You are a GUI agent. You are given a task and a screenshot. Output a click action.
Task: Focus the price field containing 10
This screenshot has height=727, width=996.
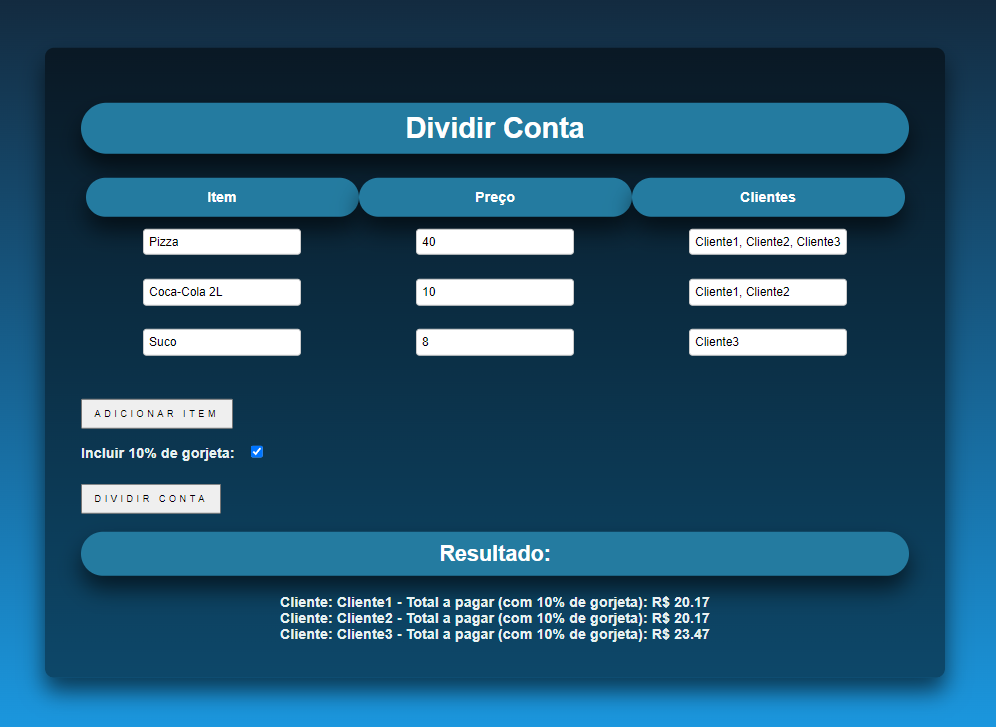[494, 292]
